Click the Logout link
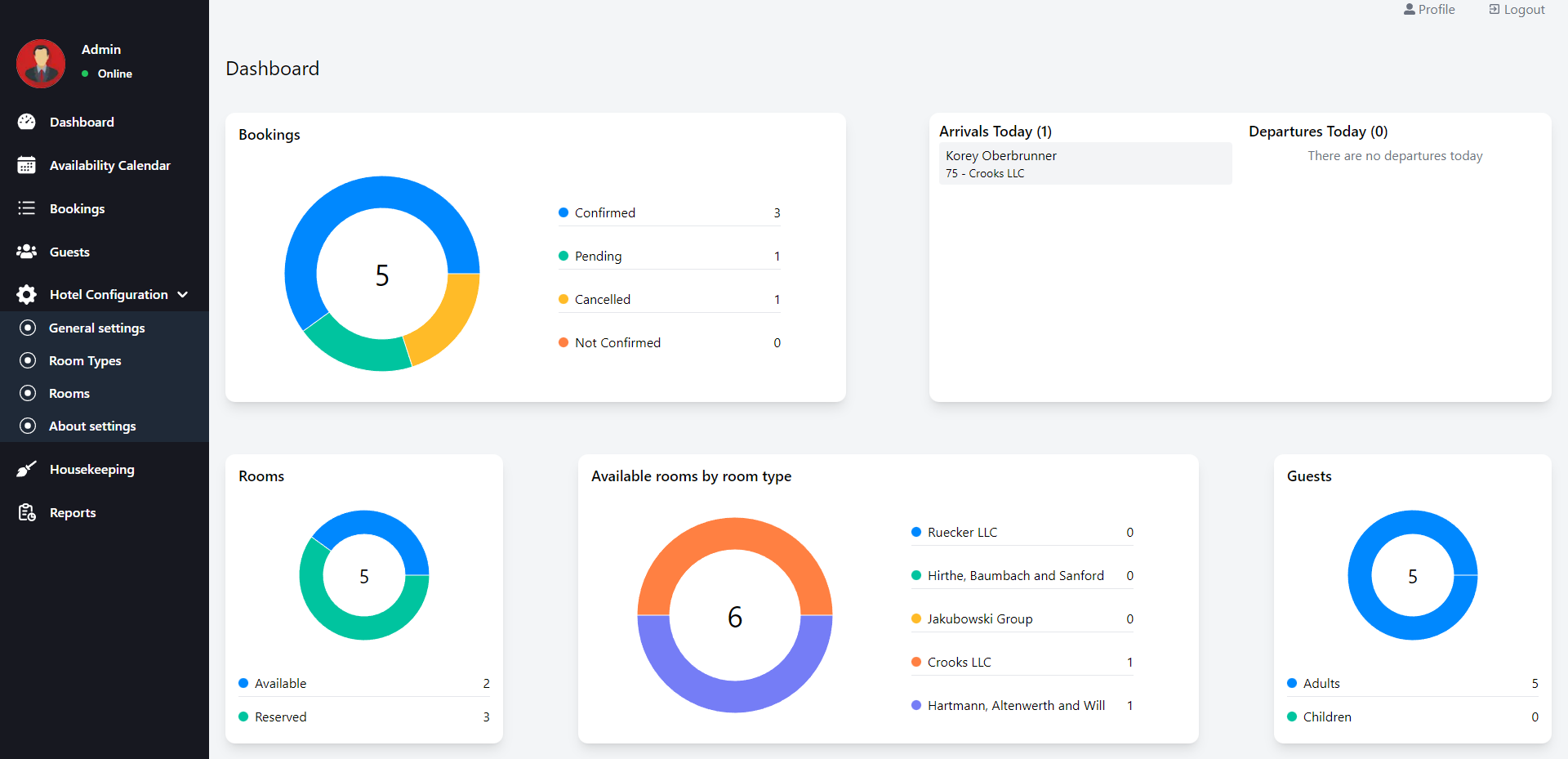 (1517, 9)
